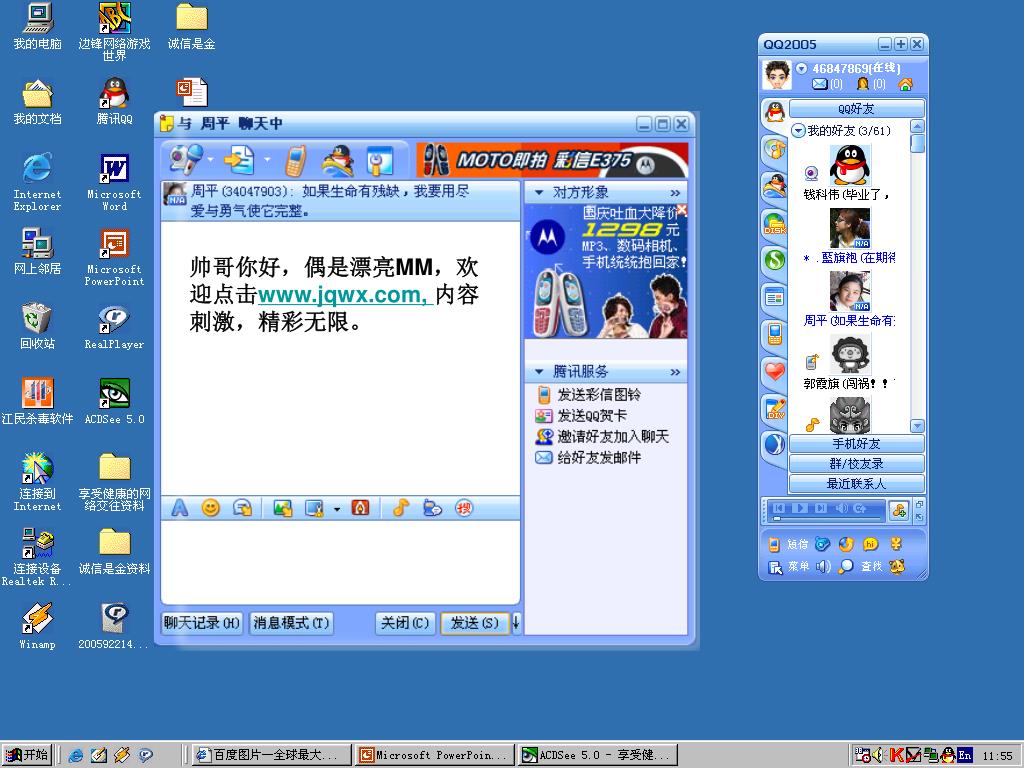
Task: Open chat settings wrench icon
Action: (379, 161)
